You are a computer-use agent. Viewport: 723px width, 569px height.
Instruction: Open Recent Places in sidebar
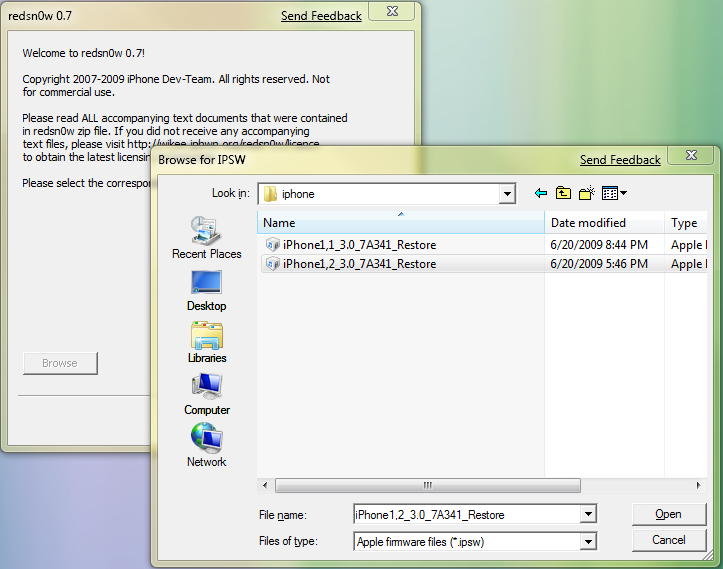pos(207,237)
